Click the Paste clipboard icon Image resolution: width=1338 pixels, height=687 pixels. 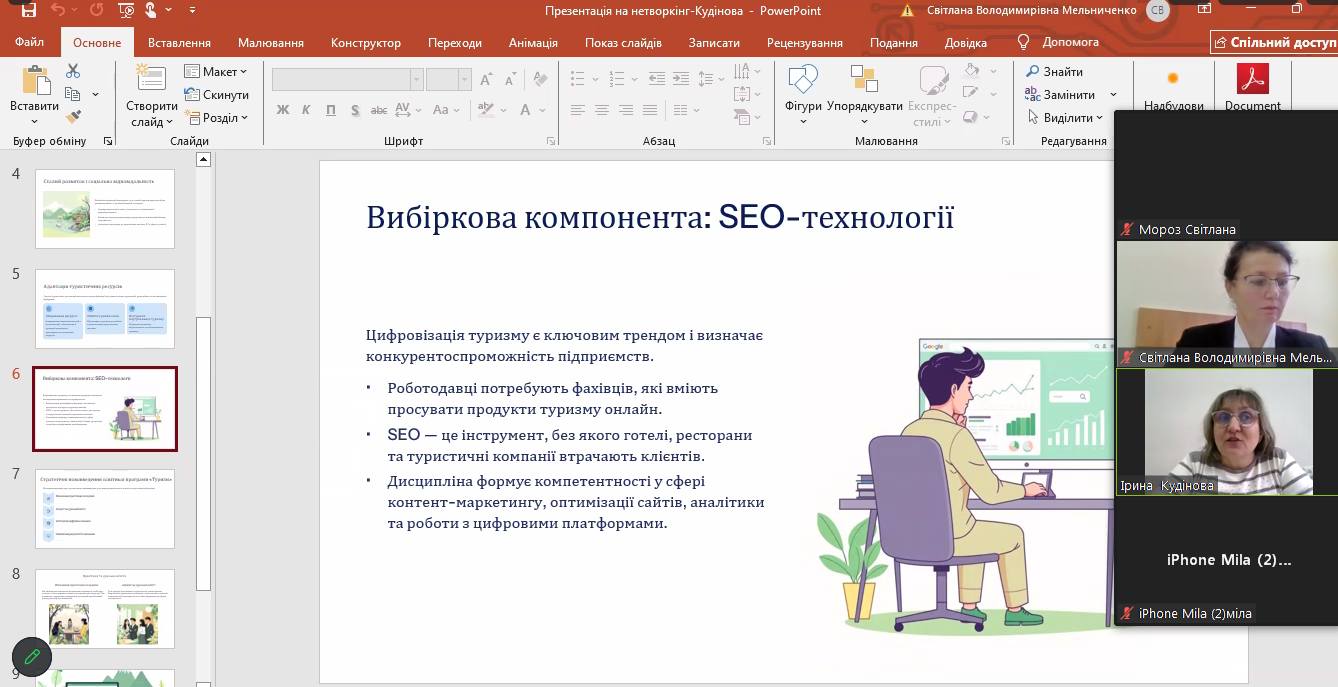point(34,83)
